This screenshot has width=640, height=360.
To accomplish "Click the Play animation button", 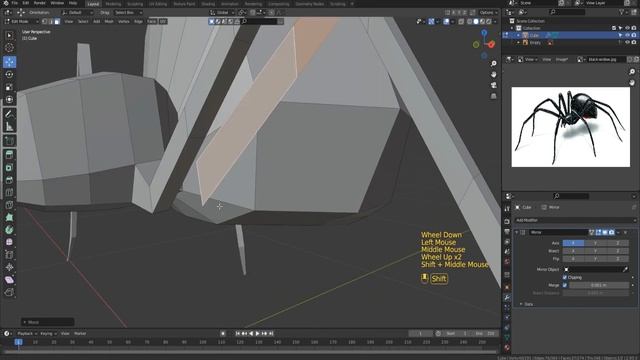I will (x=258, y=333).
